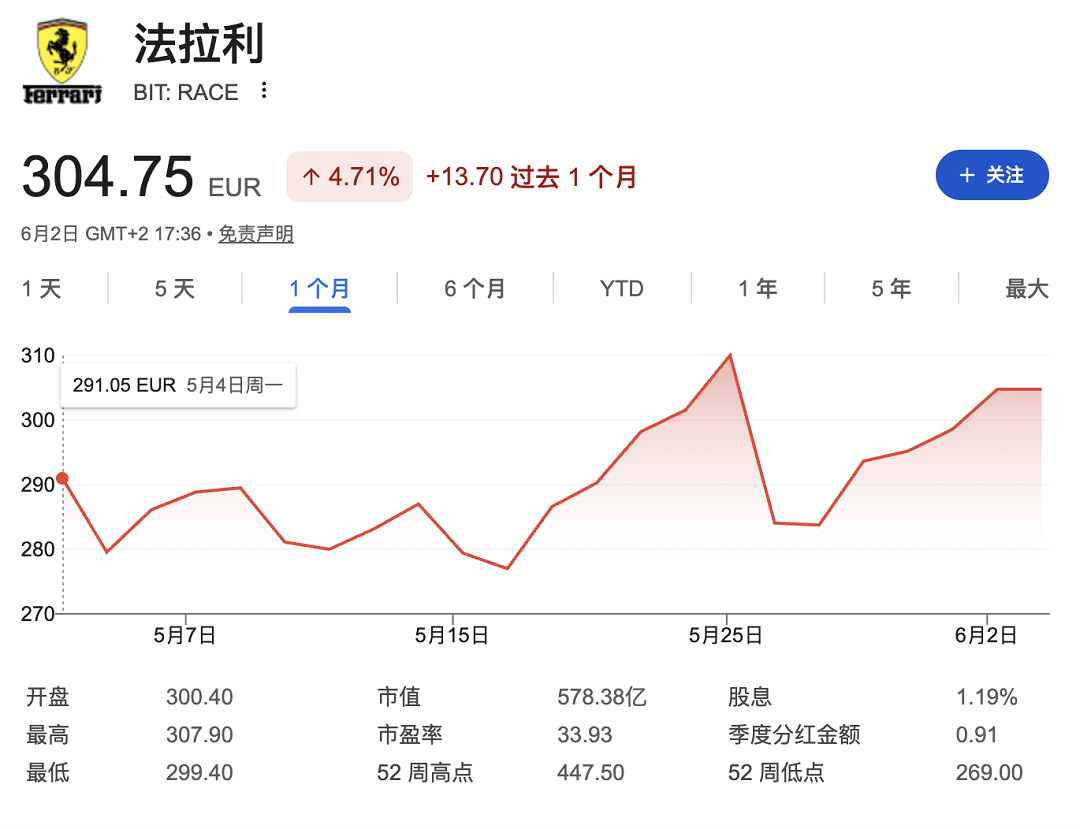Open the three-dot more options menu
The width and height of the screenshot is (1080, 829).
(264, 90)
